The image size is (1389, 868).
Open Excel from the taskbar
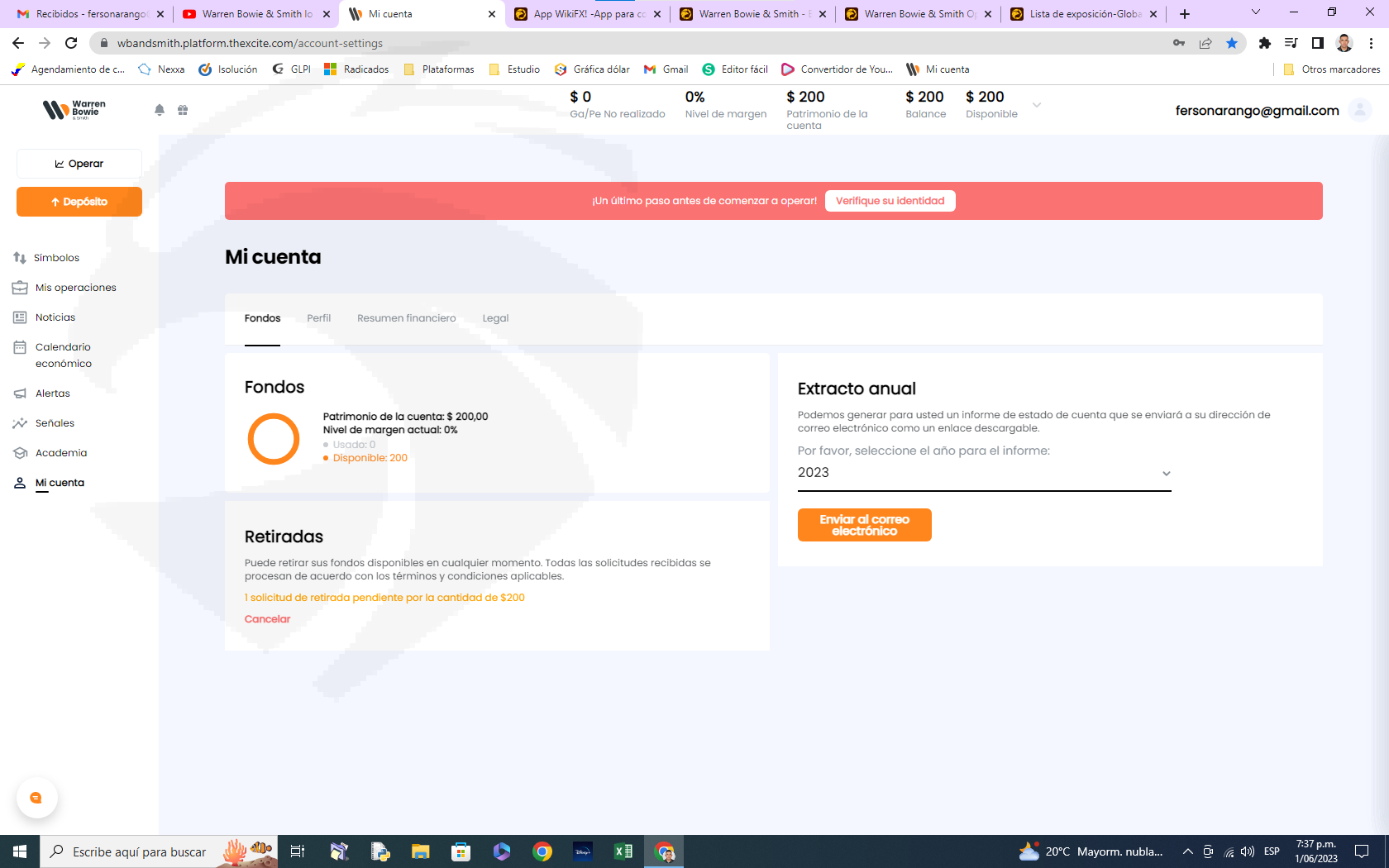pyautogui.click(x=623, y=851)
